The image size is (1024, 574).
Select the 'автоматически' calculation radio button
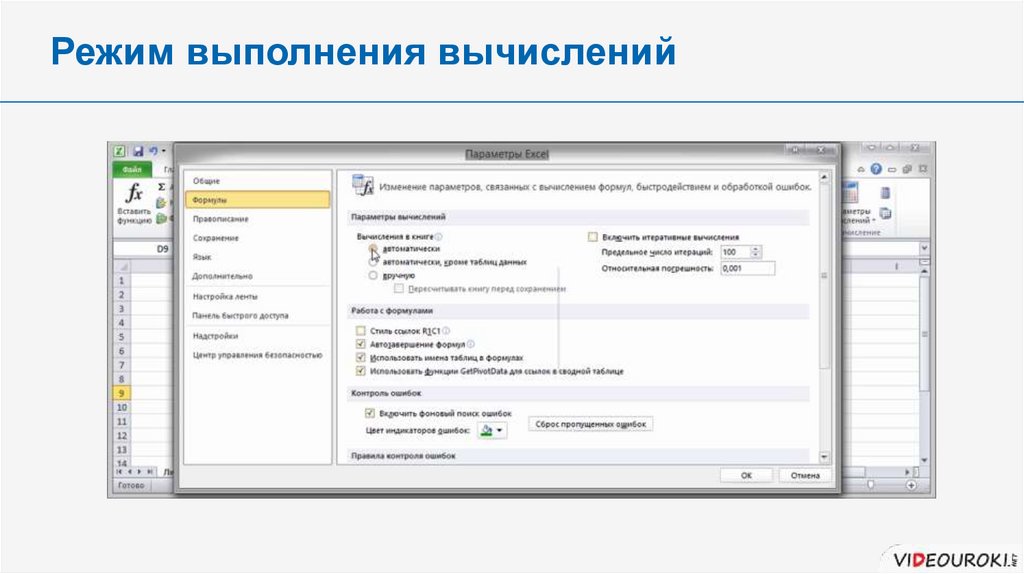coord(373,249)
